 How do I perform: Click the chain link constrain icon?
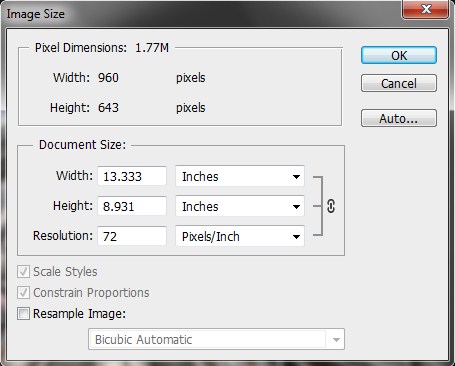pos(331,206)
